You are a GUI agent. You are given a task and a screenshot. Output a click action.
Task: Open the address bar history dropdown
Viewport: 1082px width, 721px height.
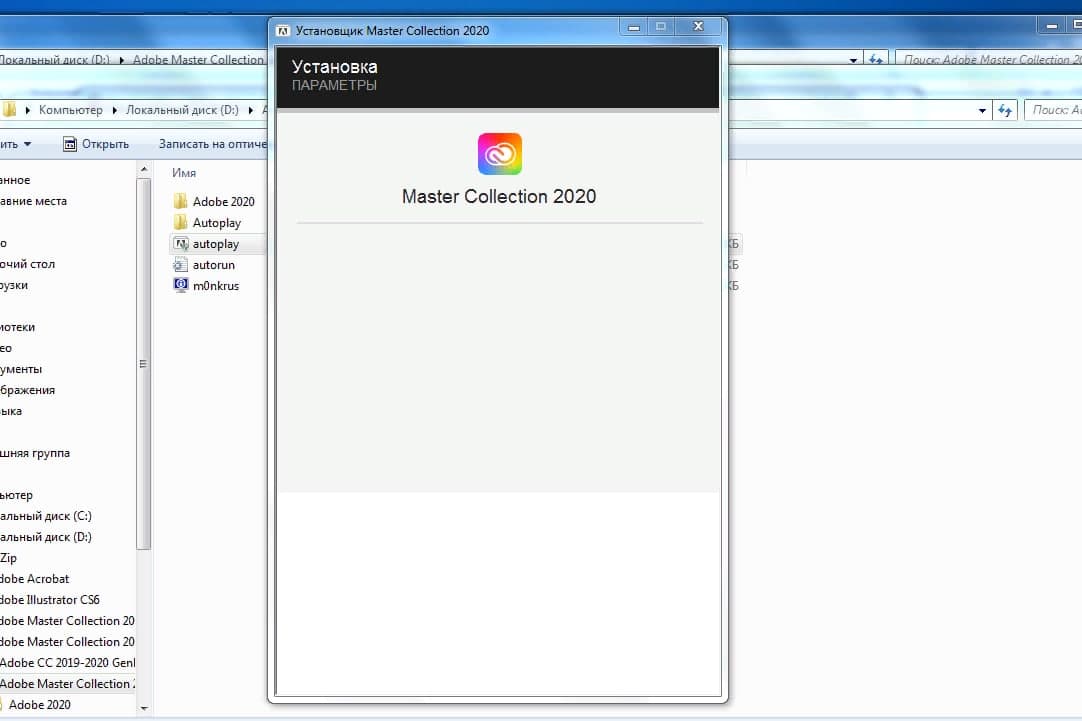pyautogui.click(x=983, y=111)
